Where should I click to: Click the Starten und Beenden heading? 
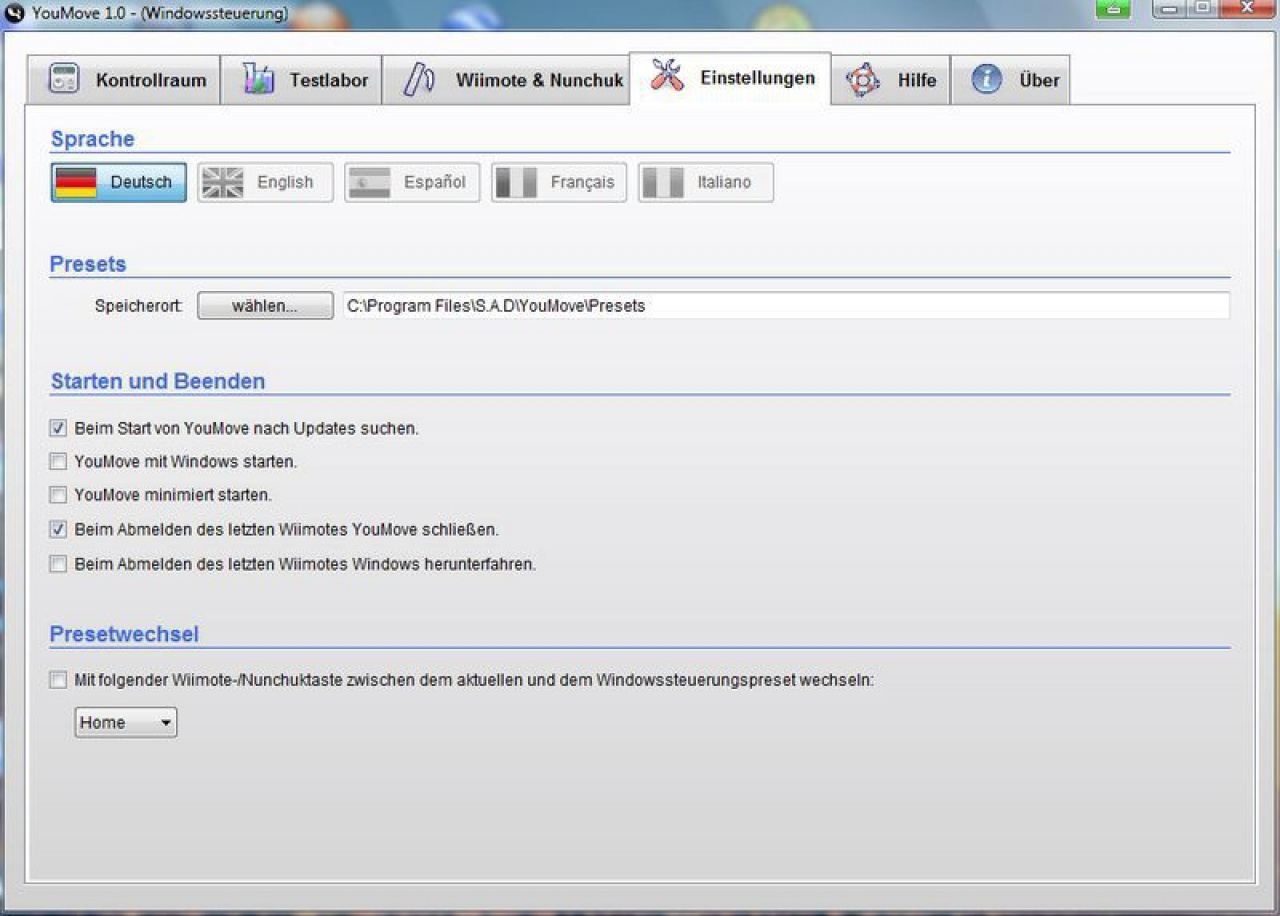coord(158,381)
